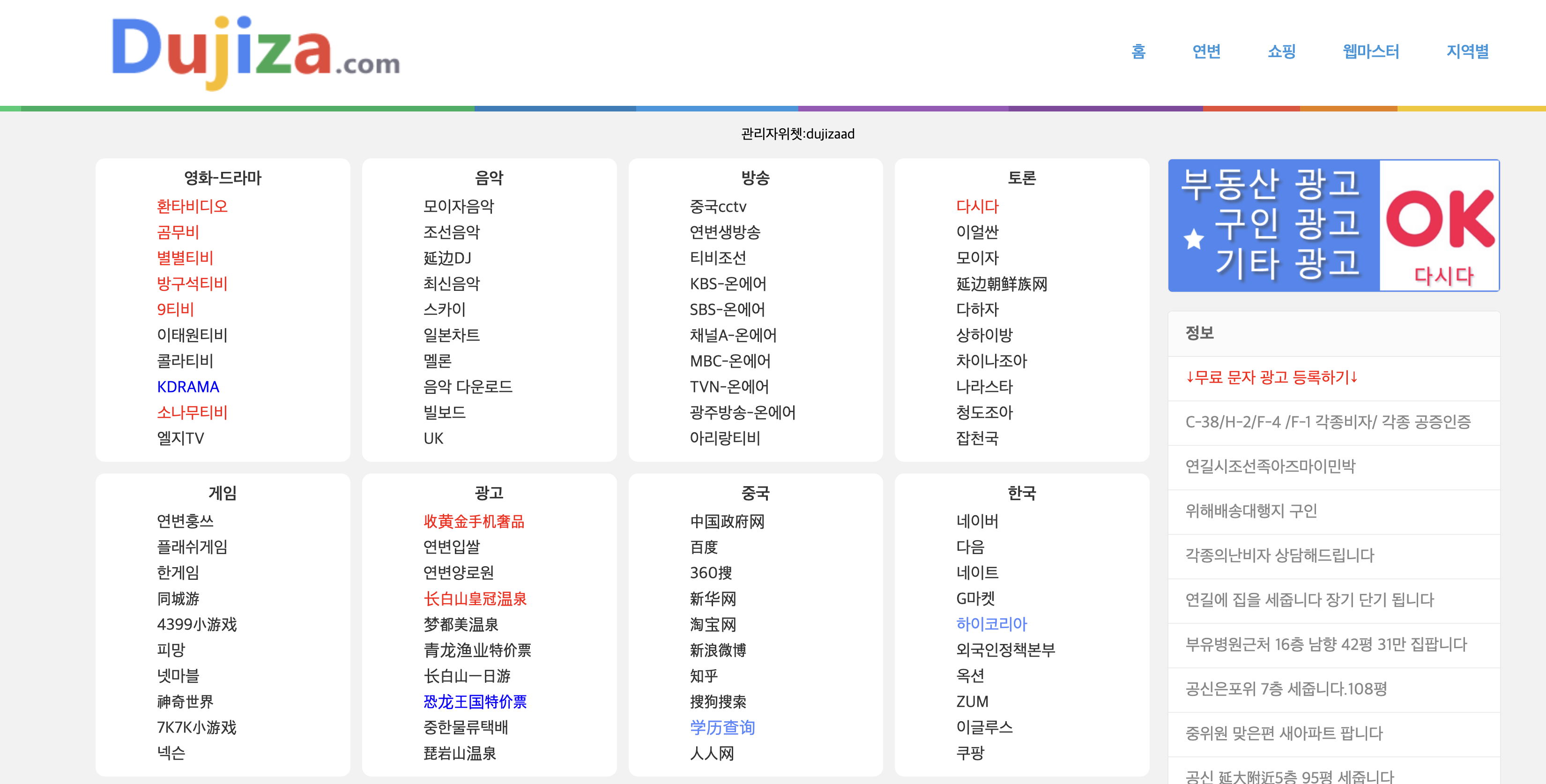Visit the 이얼싼 link
Viewport: 1546px width, 784px height.
click(x=977, y=232)
